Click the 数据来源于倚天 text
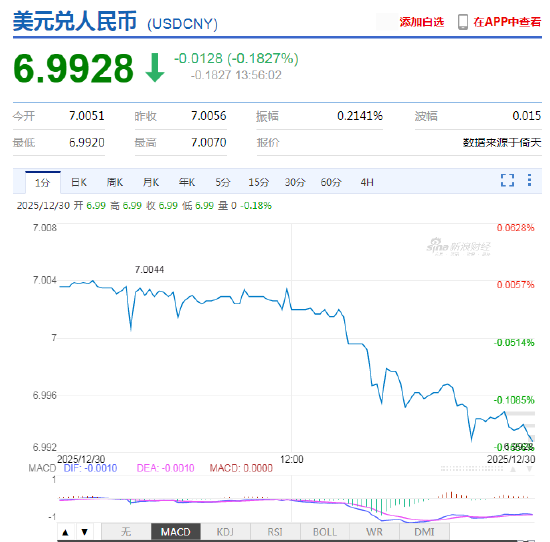The height and width of the screenshot is (542, 550). pos(502,142)
